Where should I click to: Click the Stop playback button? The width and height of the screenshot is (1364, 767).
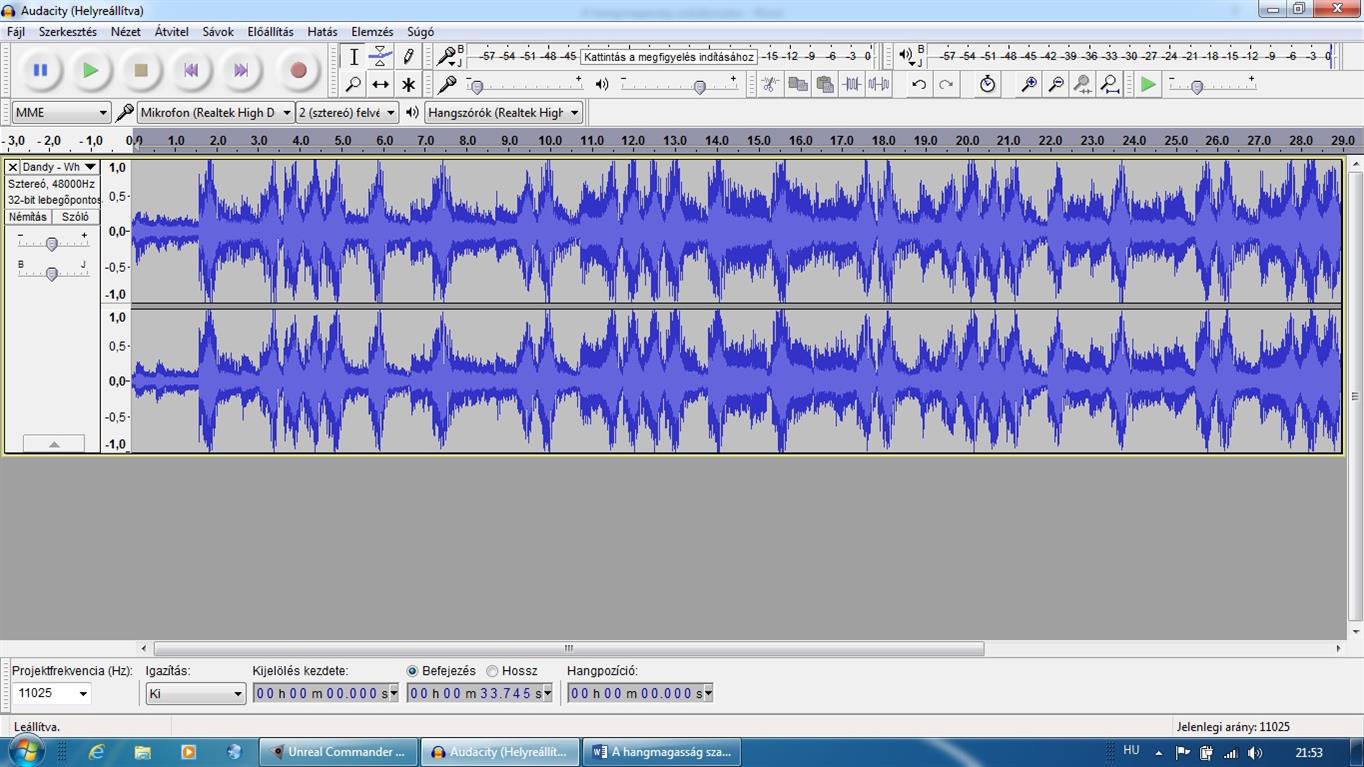141,71
